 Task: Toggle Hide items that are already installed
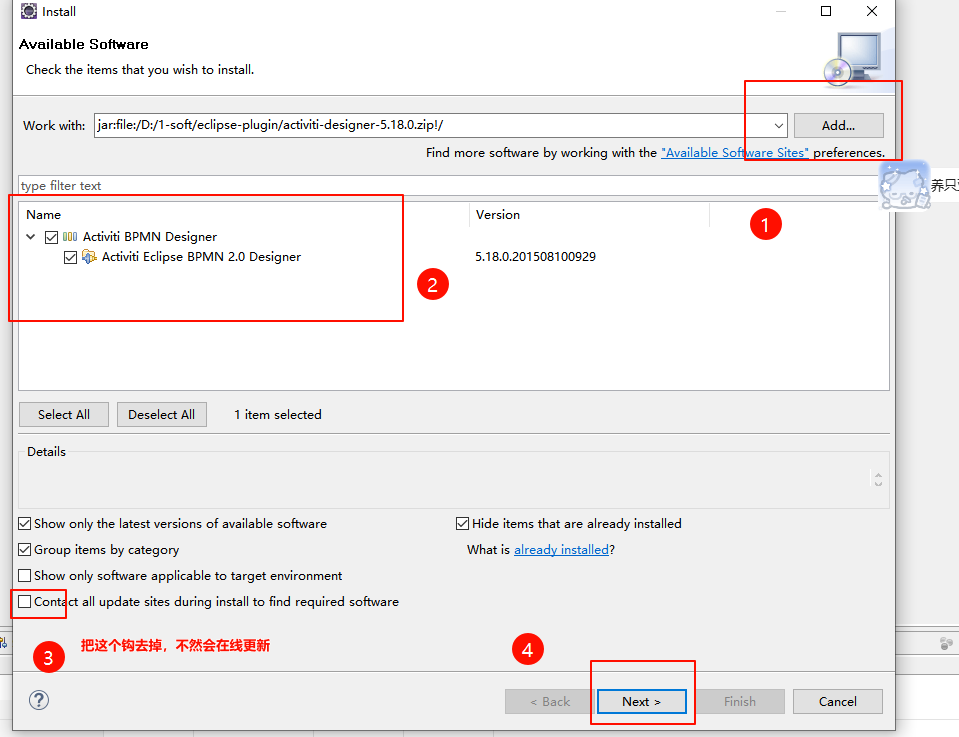[462, 524]
